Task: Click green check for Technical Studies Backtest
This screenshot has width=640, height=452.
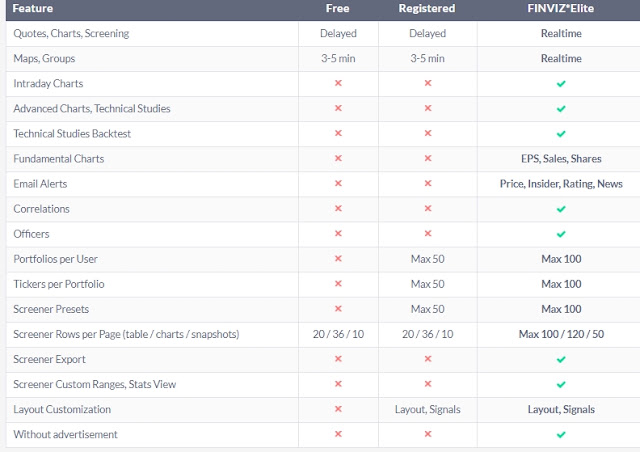Action: tap(561, 134)
